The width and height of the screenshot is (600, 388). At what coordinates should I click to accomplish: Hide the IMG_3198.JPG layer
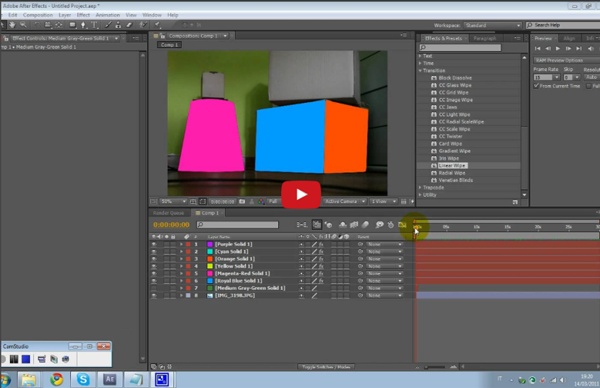point(154,295)
